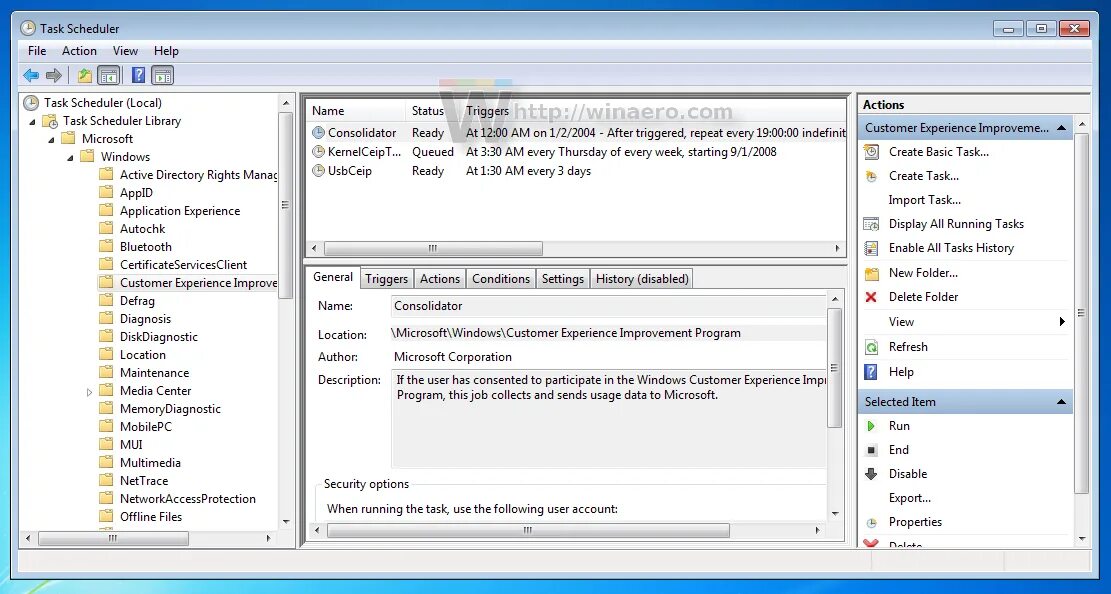1111x594 pixels.
Task: Click the Name column header
Action: pos(328,111)
